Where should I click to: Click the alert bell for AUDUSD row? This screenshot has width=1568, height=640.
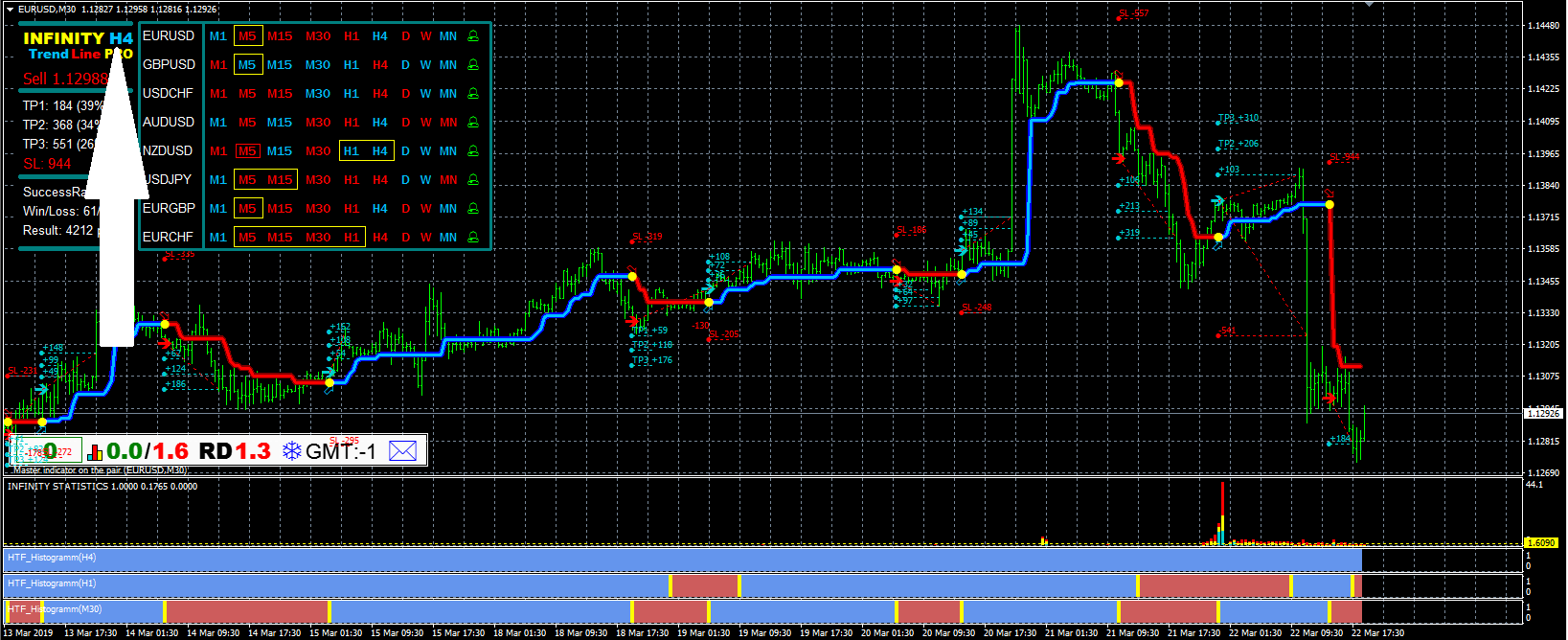(473, 123)
